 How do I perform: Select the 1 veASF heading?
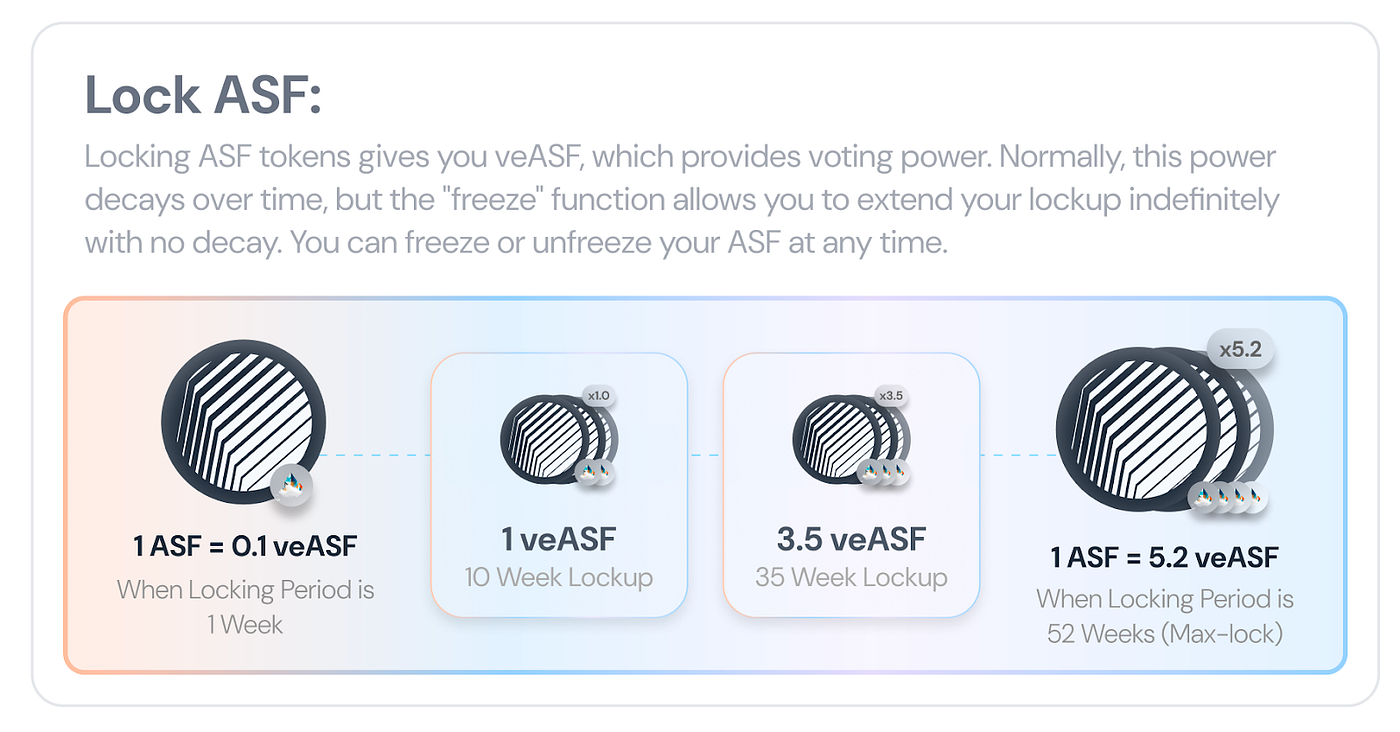pyautogui.click(x=559, y=539)
